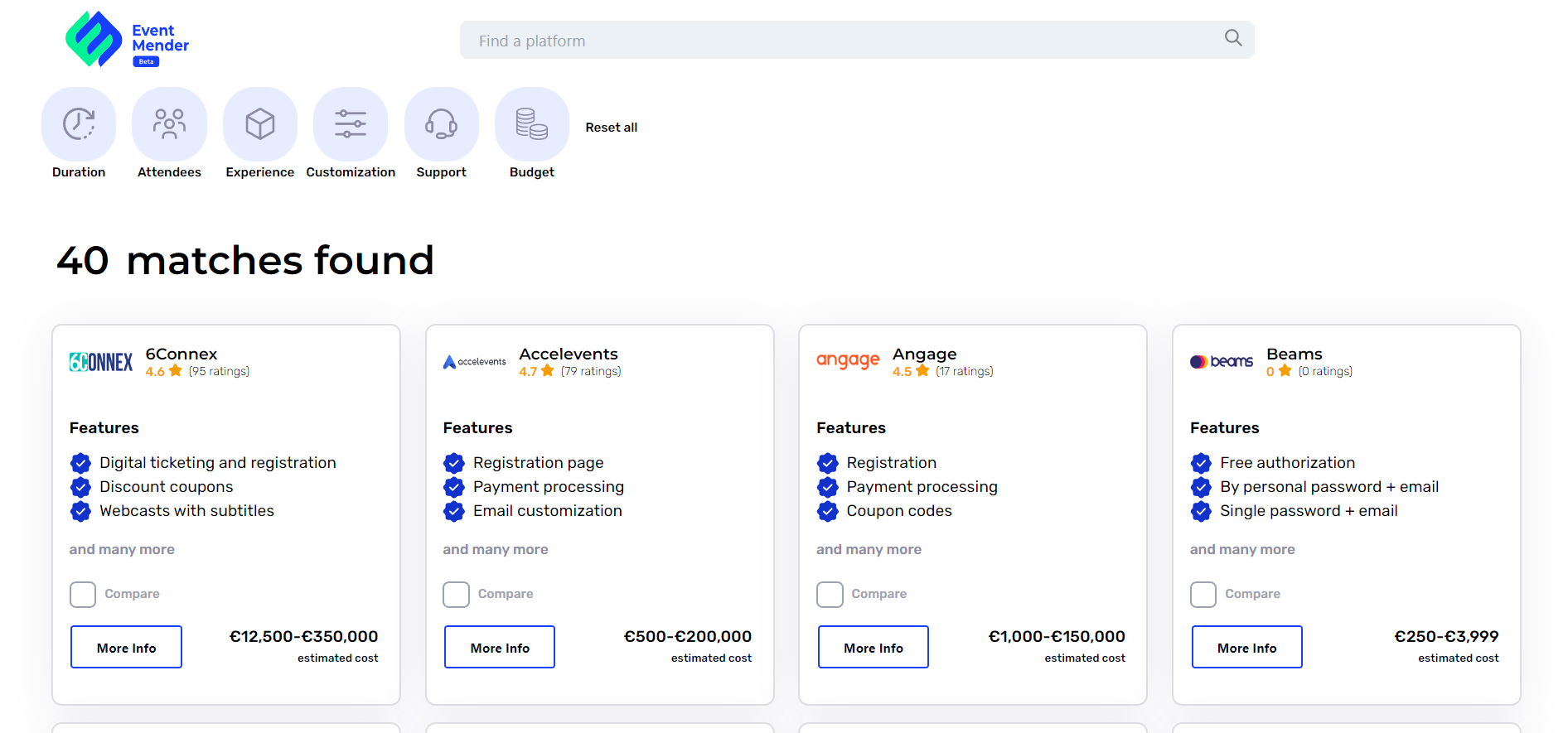Click 'Single password + email' feature text
The width and height of the screenshot is (1568, 733).
(x=1309, y=511)
